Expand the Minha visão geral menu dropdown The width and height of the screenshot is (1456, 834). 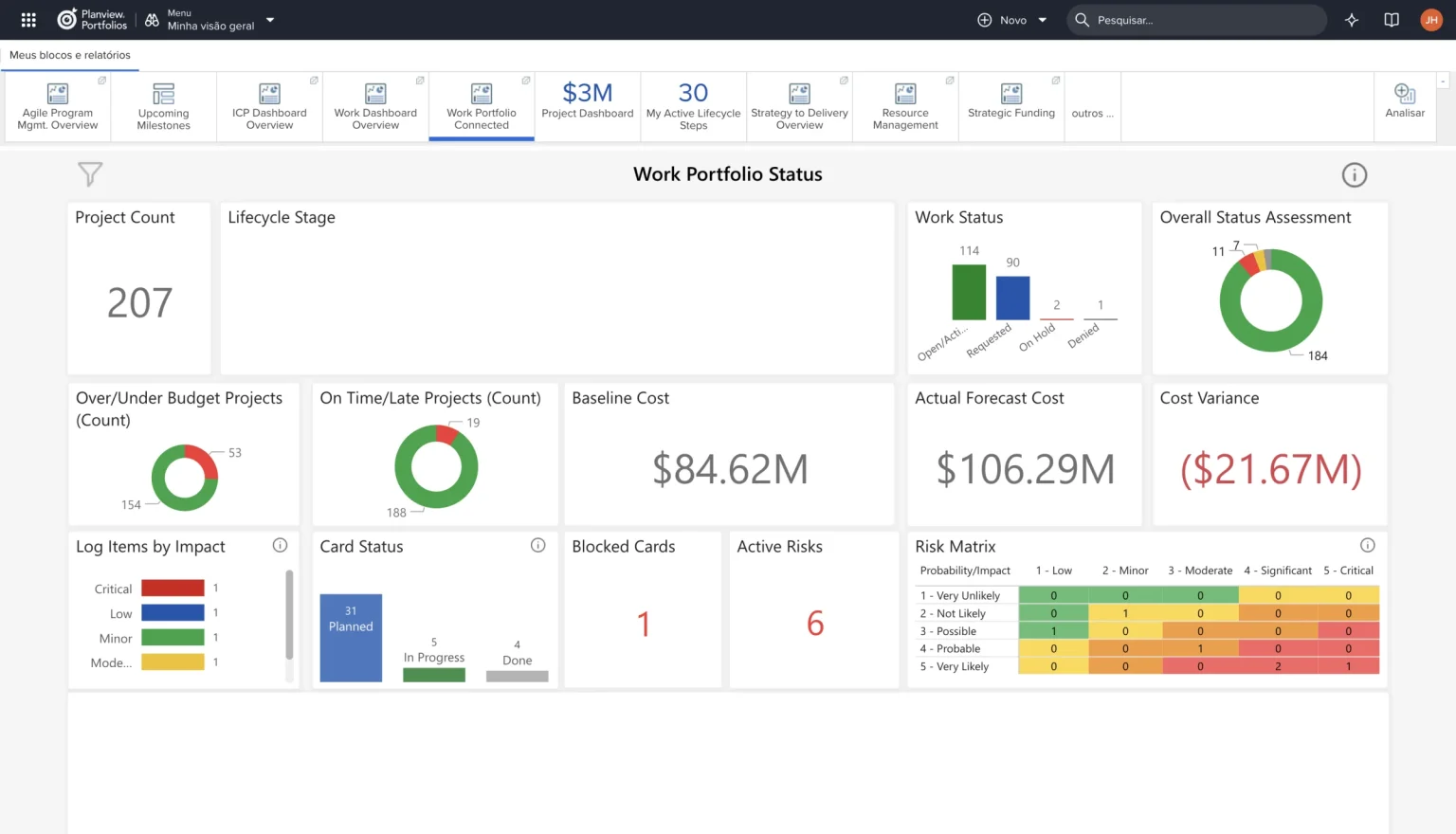click(x=270, y=20)
